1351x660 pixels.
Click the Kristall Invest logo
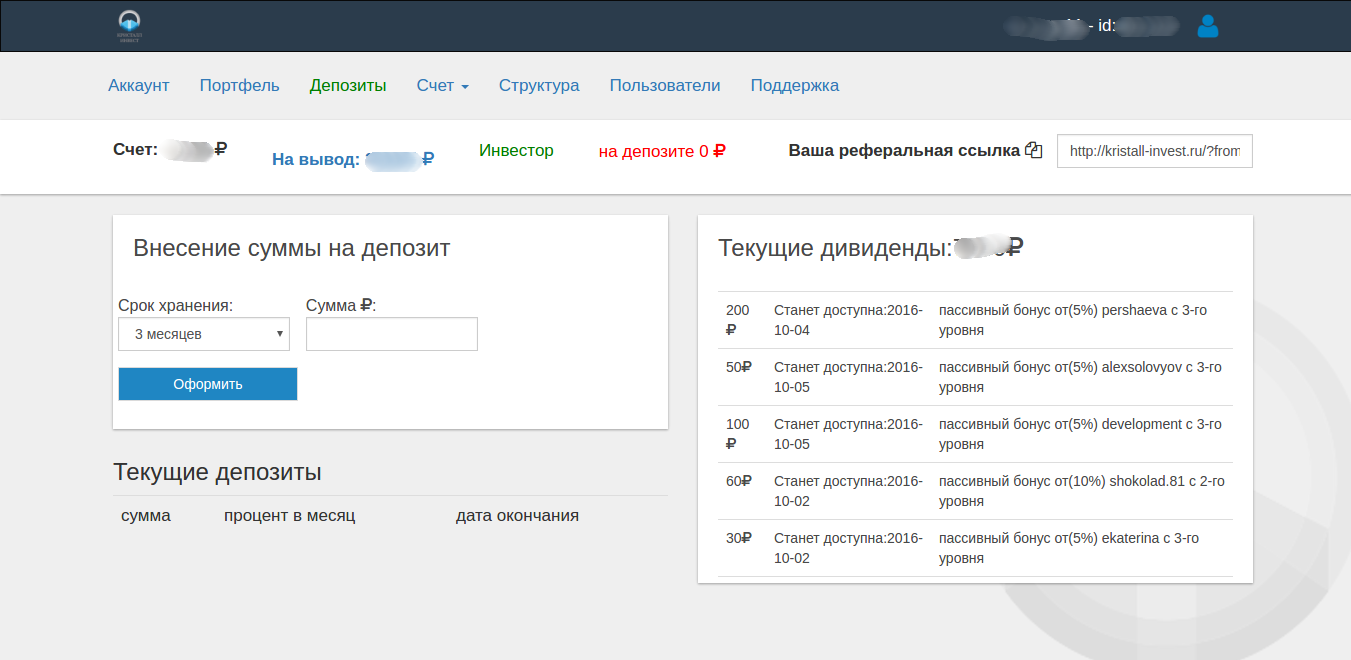click(x=130, y=26)
